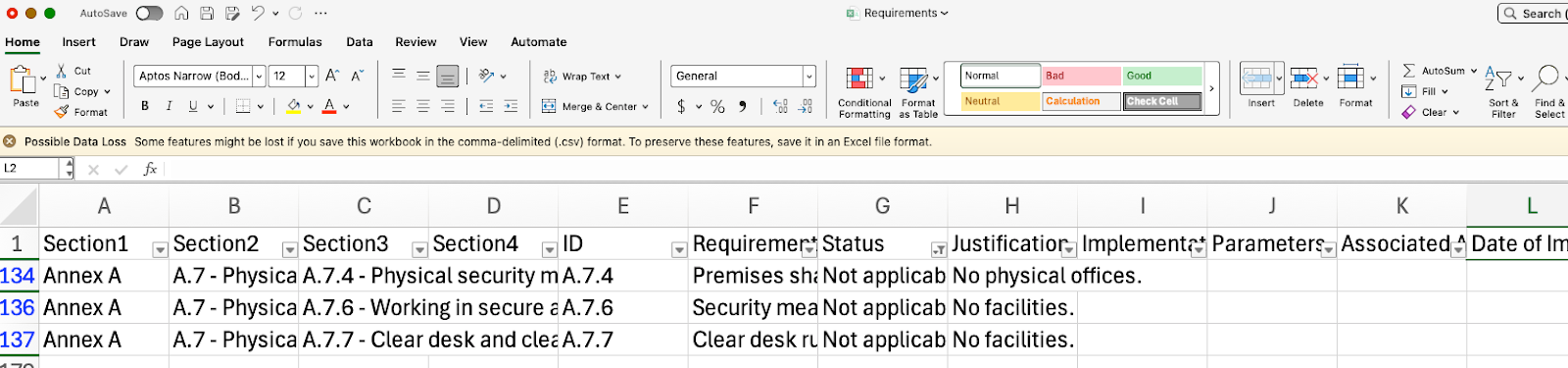Image resolution: width=1568 pixels, height=368 pixels.
Task: Open the font name dropdown
Action: pos(259,76)
